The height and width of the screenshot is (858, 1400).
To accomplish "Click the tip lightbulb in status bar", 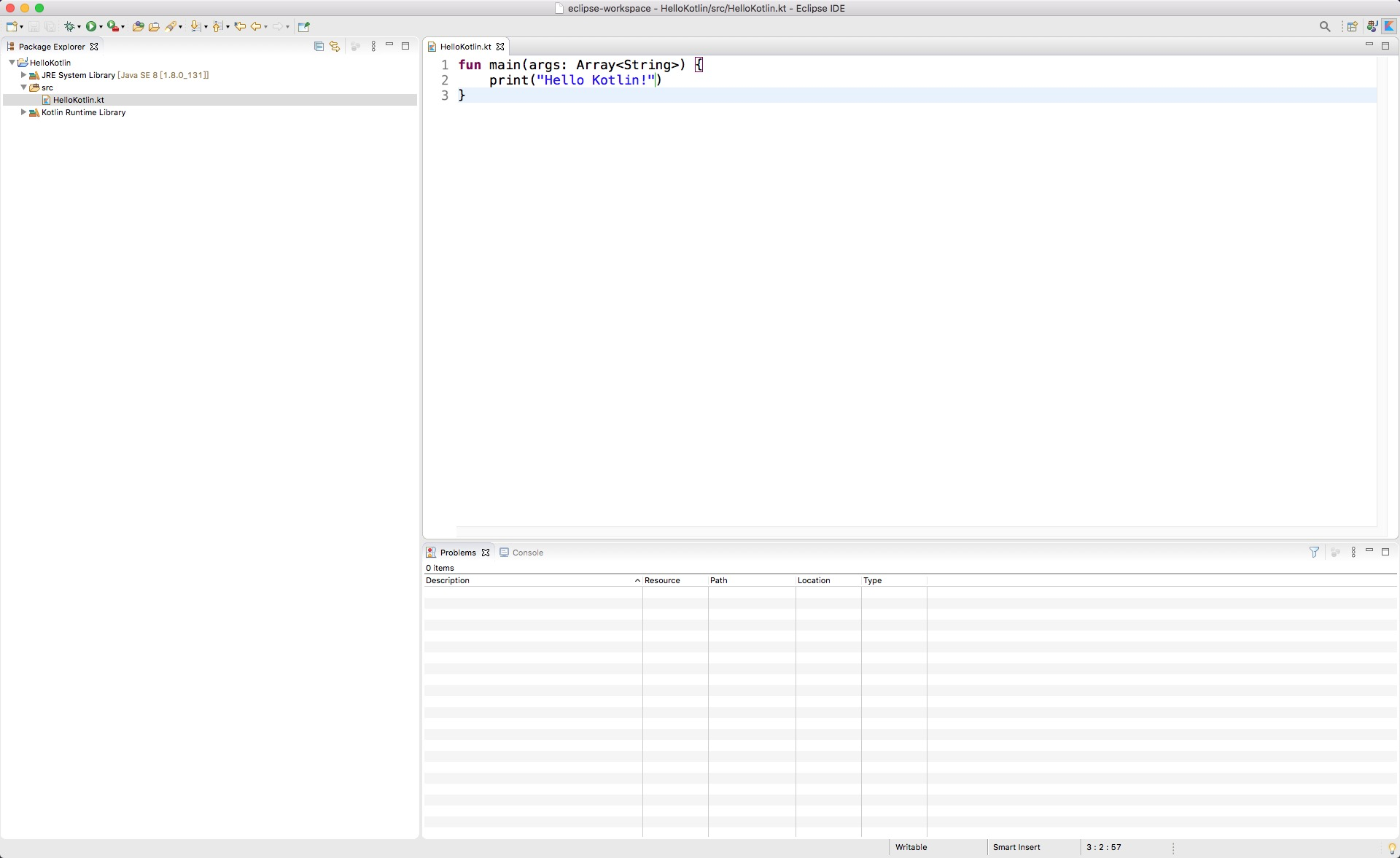I will coord(1391,848).
